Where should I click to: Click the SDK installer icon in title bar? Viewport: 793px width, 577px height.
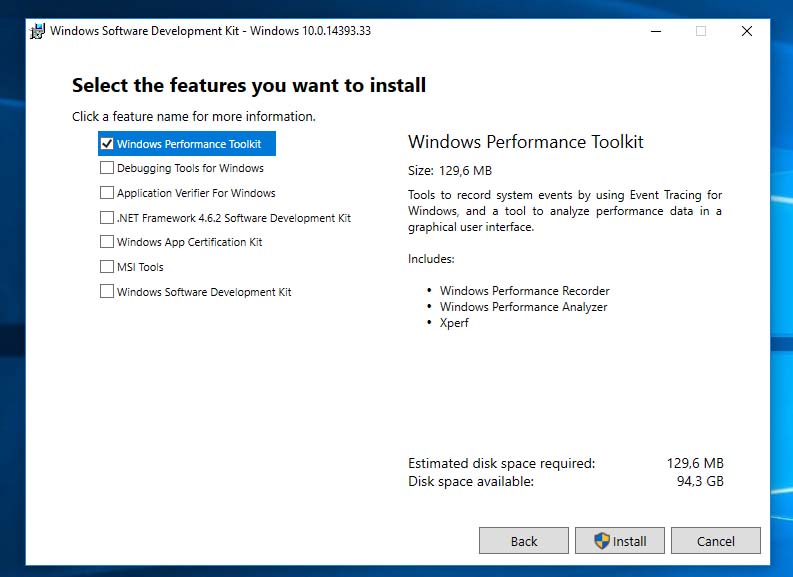(37, 31)
